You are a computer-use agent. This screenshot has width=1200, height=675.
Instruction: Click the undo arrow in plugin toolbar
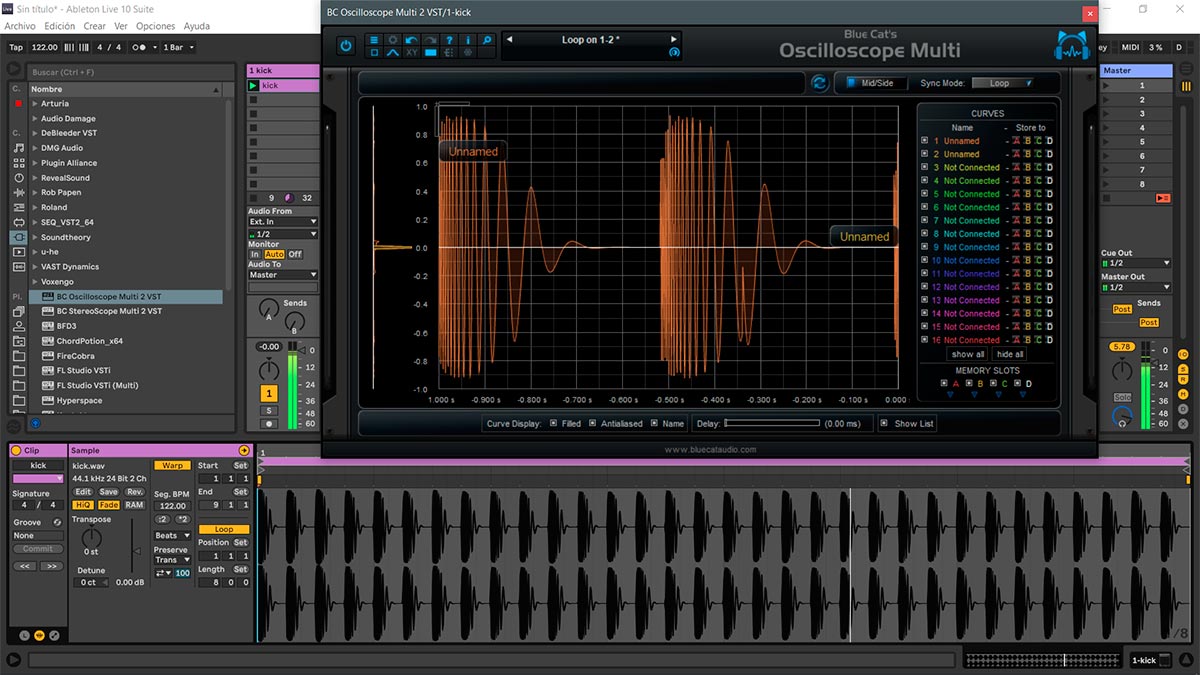click(x=412, y=40)
